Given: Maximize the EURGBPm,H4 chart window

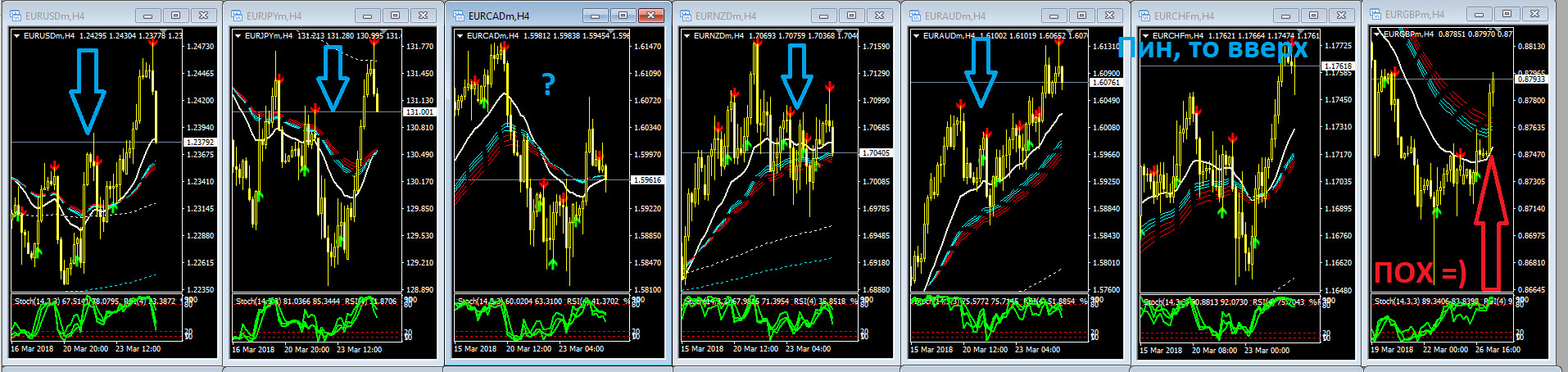Looking at the screenshot, I should click(x=1507, y=14).
